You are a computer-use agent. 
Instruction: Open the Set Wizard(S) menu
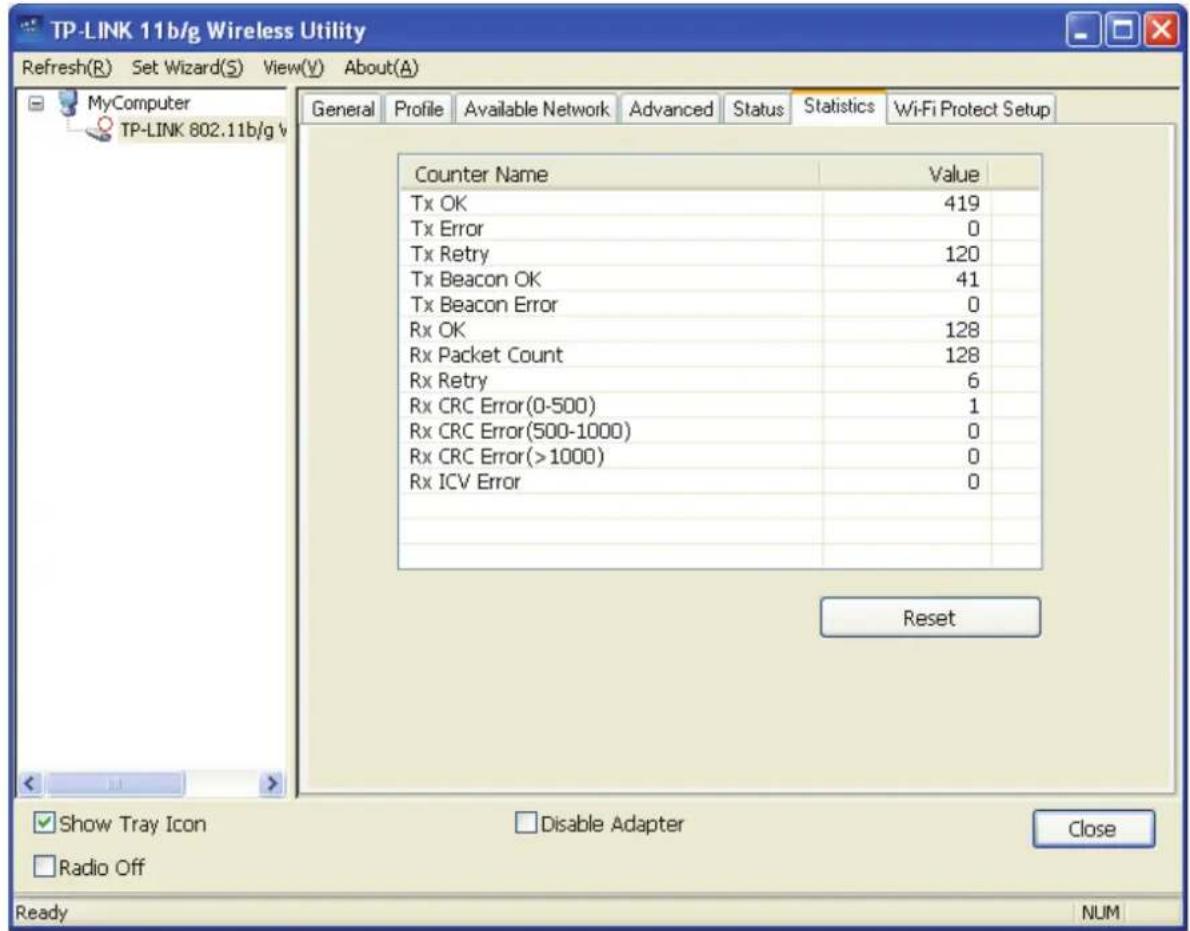187,68
